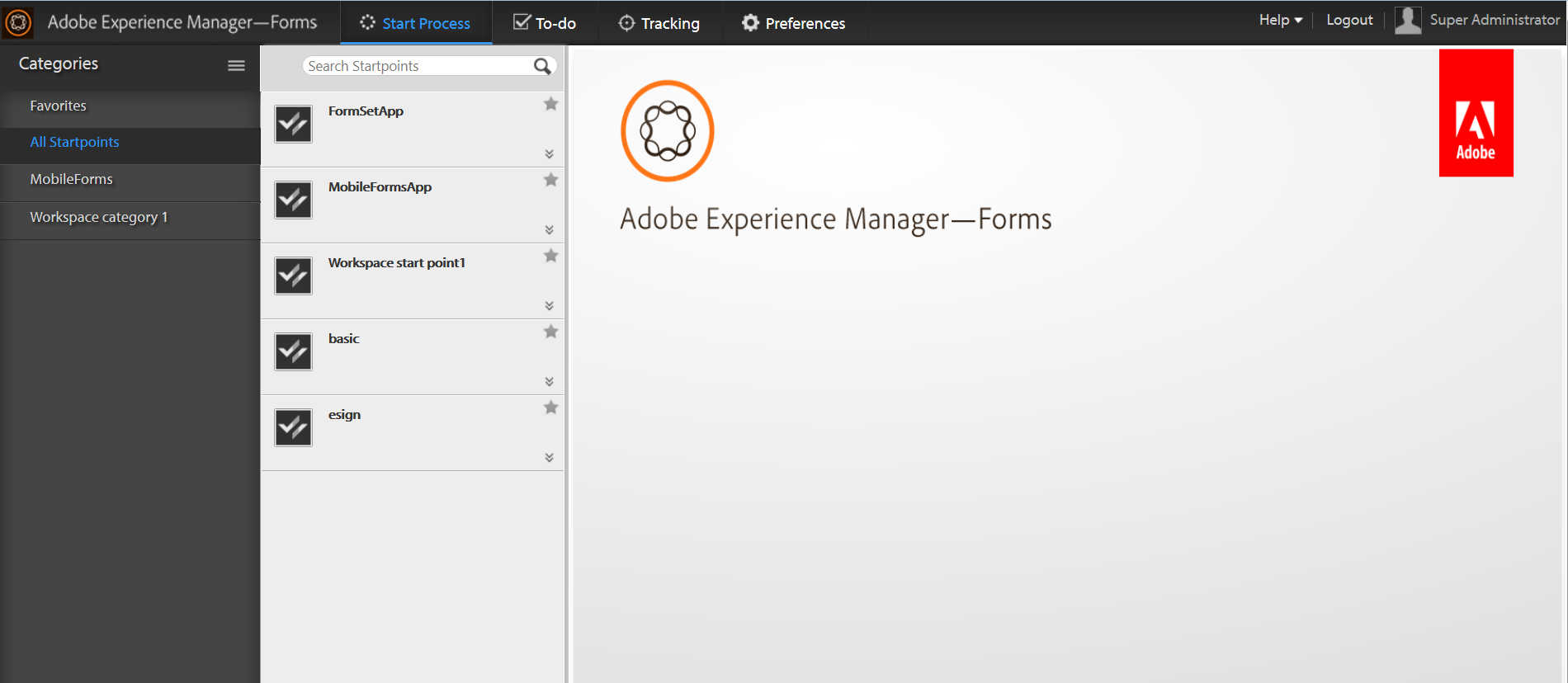The width and height of the screenshot is (1568, 683).
Task: Open the Tracking tab
Action: (659, 23)
